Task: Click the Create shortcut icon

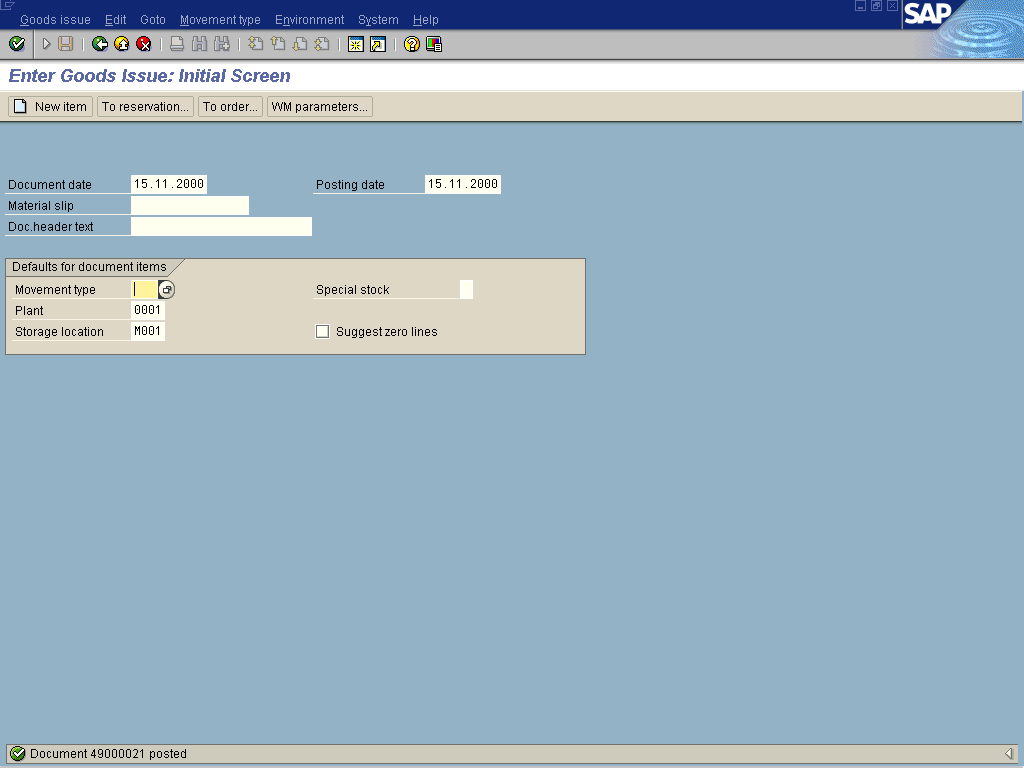Action: [377, 44]
